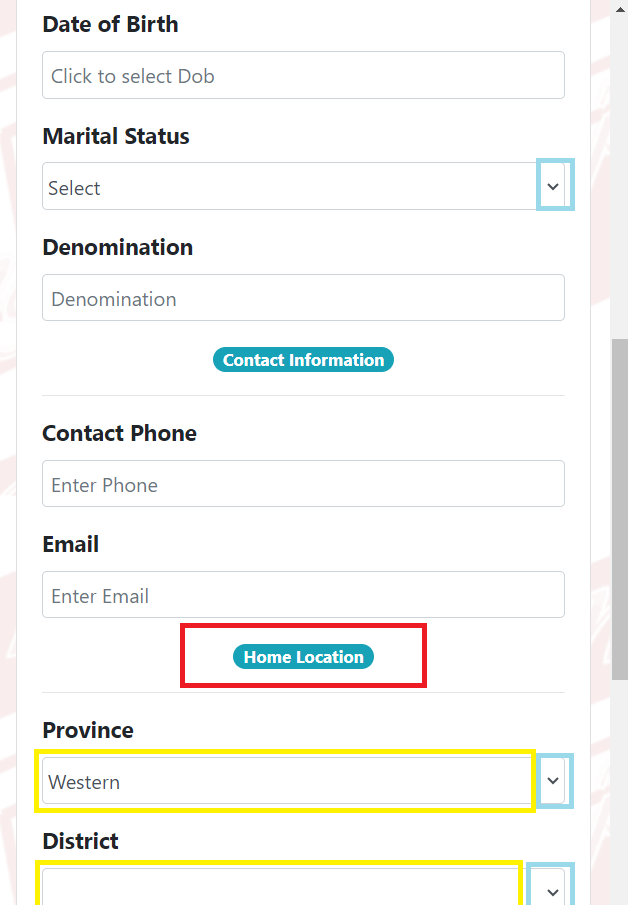Click the Date of Birth picker field
This screenshot has width=628, height=905.
pyautogui.click(x=303, y=75)
